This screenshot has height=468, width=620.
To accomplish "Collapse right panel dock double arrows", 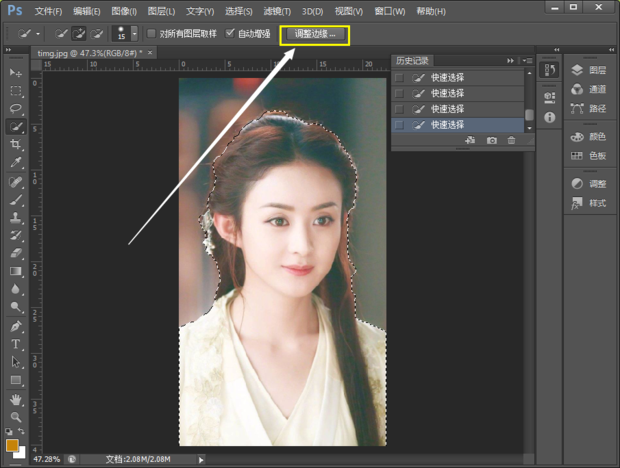I will (x=611, y=50).
